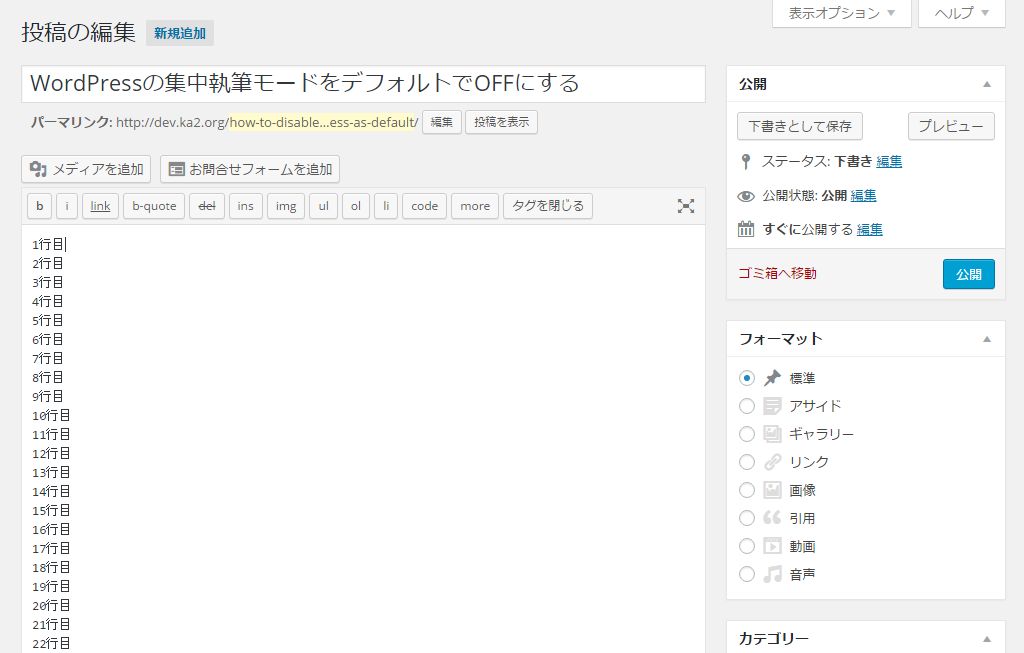The height and width of the screenshot is (653, 1024).
Task: Open the 表示オプション dropdown
Action: (841, 13)
